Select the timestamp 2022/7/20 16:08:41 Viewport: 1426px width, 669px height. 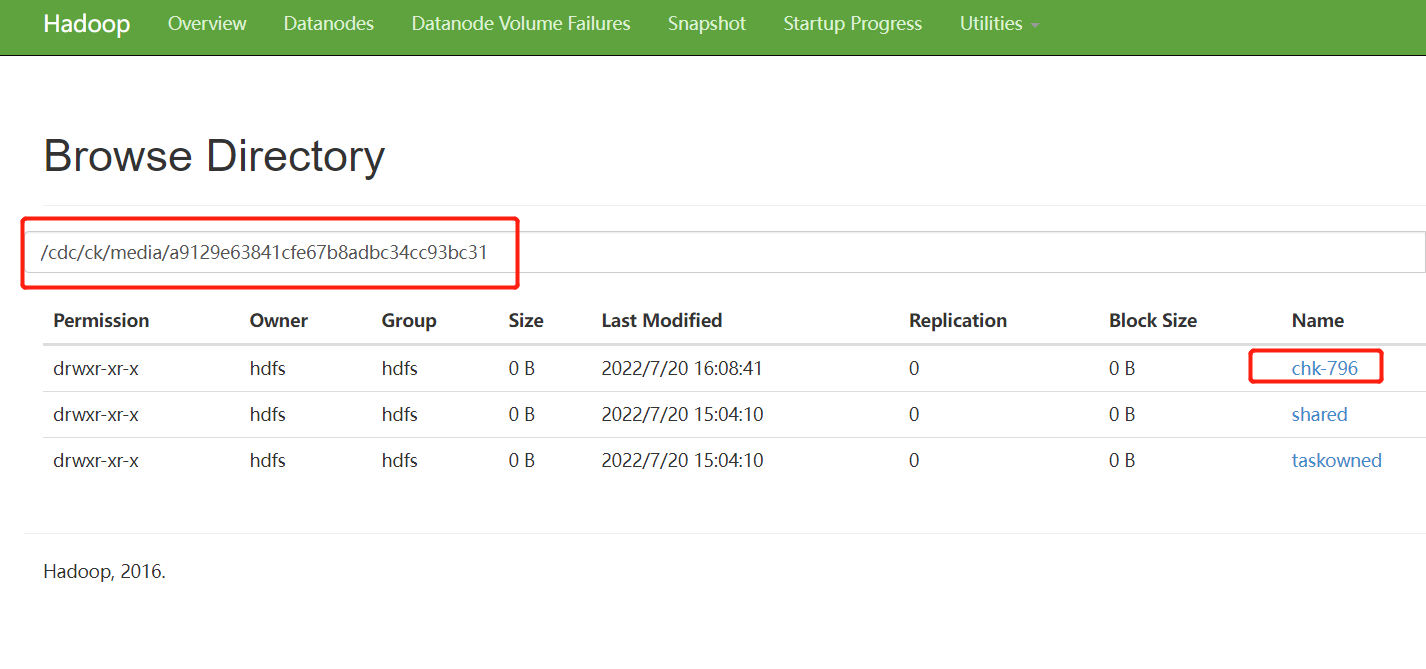point(682,368)
